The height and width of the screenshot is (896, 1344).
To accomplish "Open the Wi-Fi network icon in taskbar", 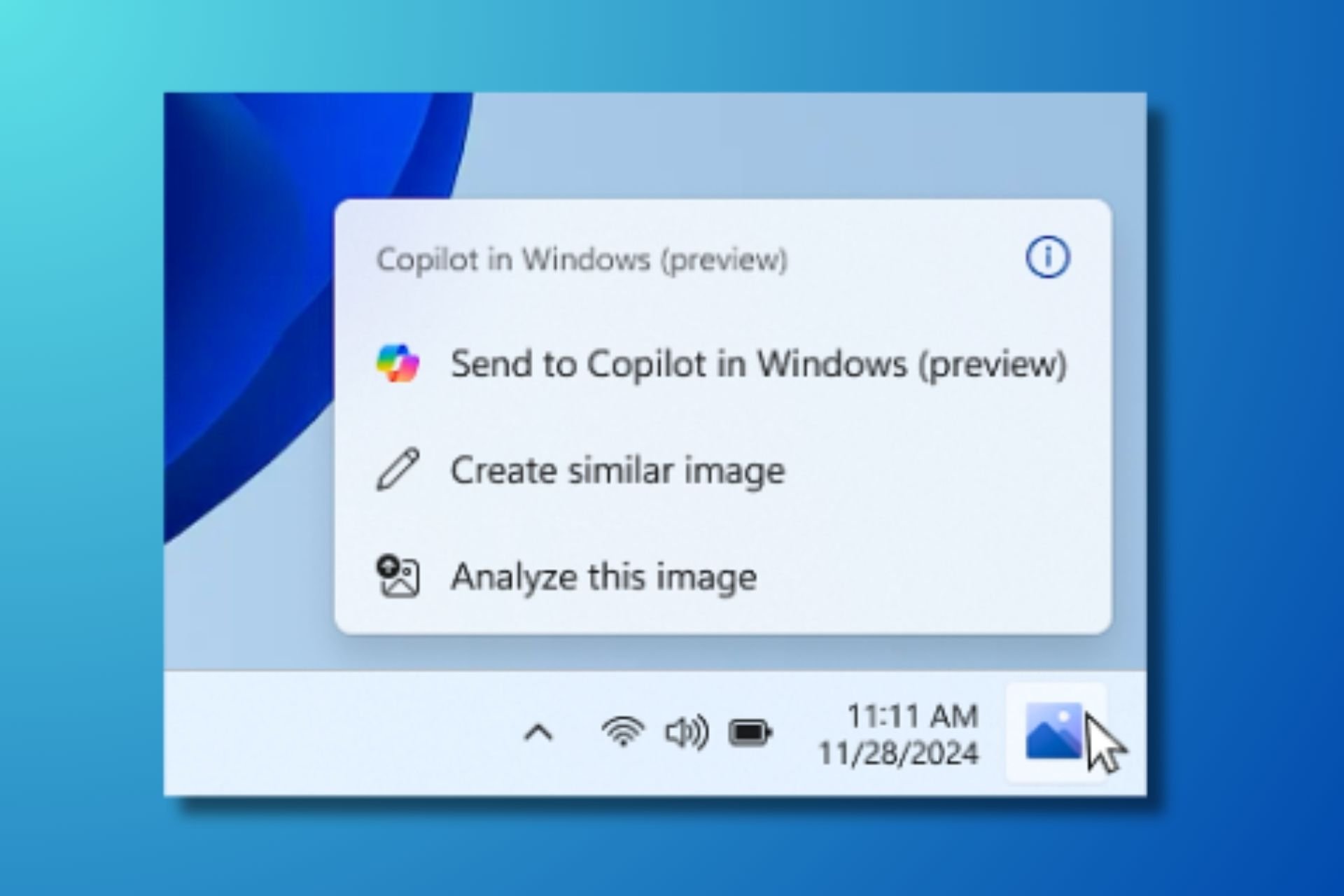I will point(622,733).
